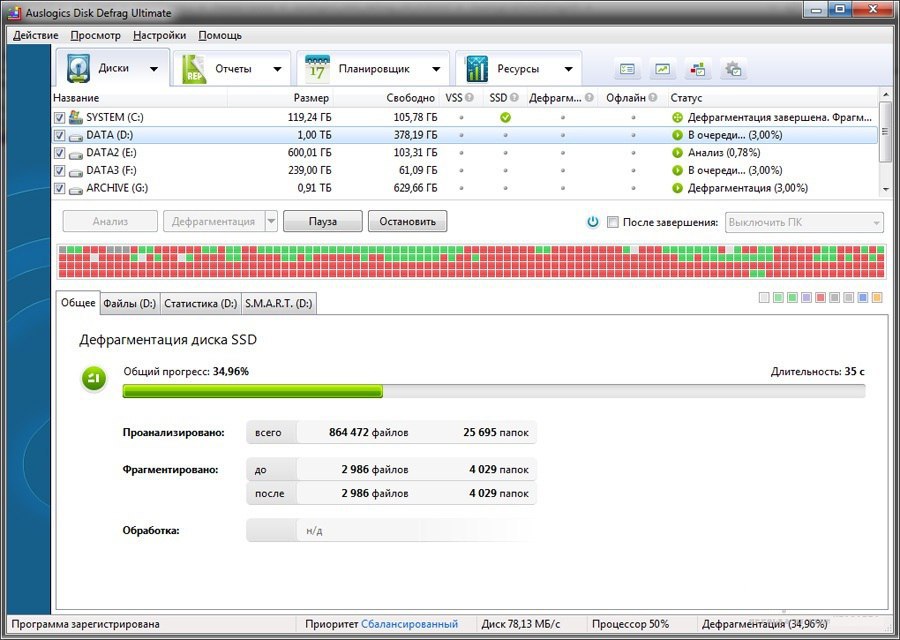Uncheck the DATA3 (F:) drive checkbox
Screen dimensions: 900x640
(59, 170)
